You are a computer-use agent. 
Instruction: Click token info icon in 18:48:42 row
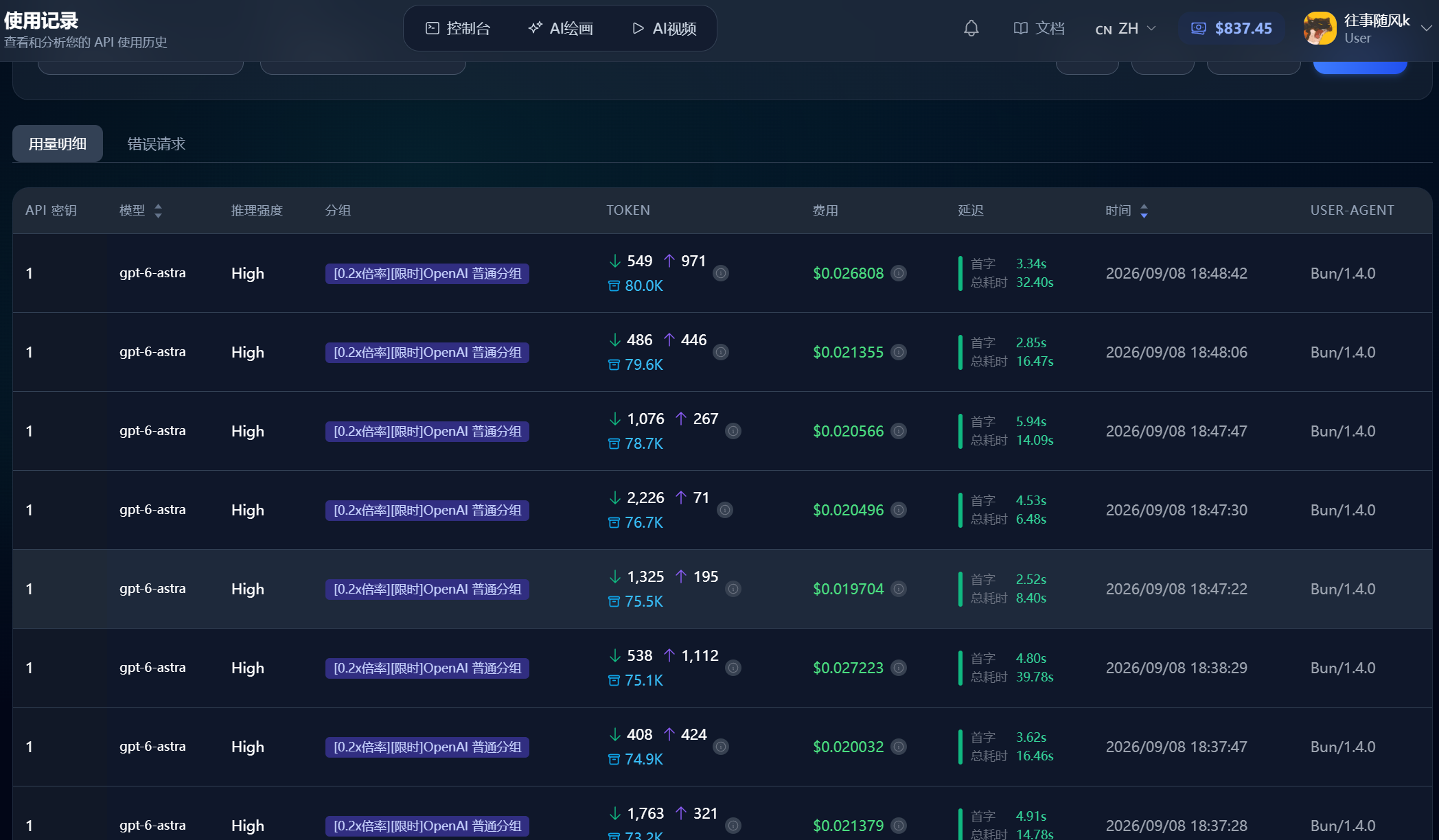pos(721,273)
